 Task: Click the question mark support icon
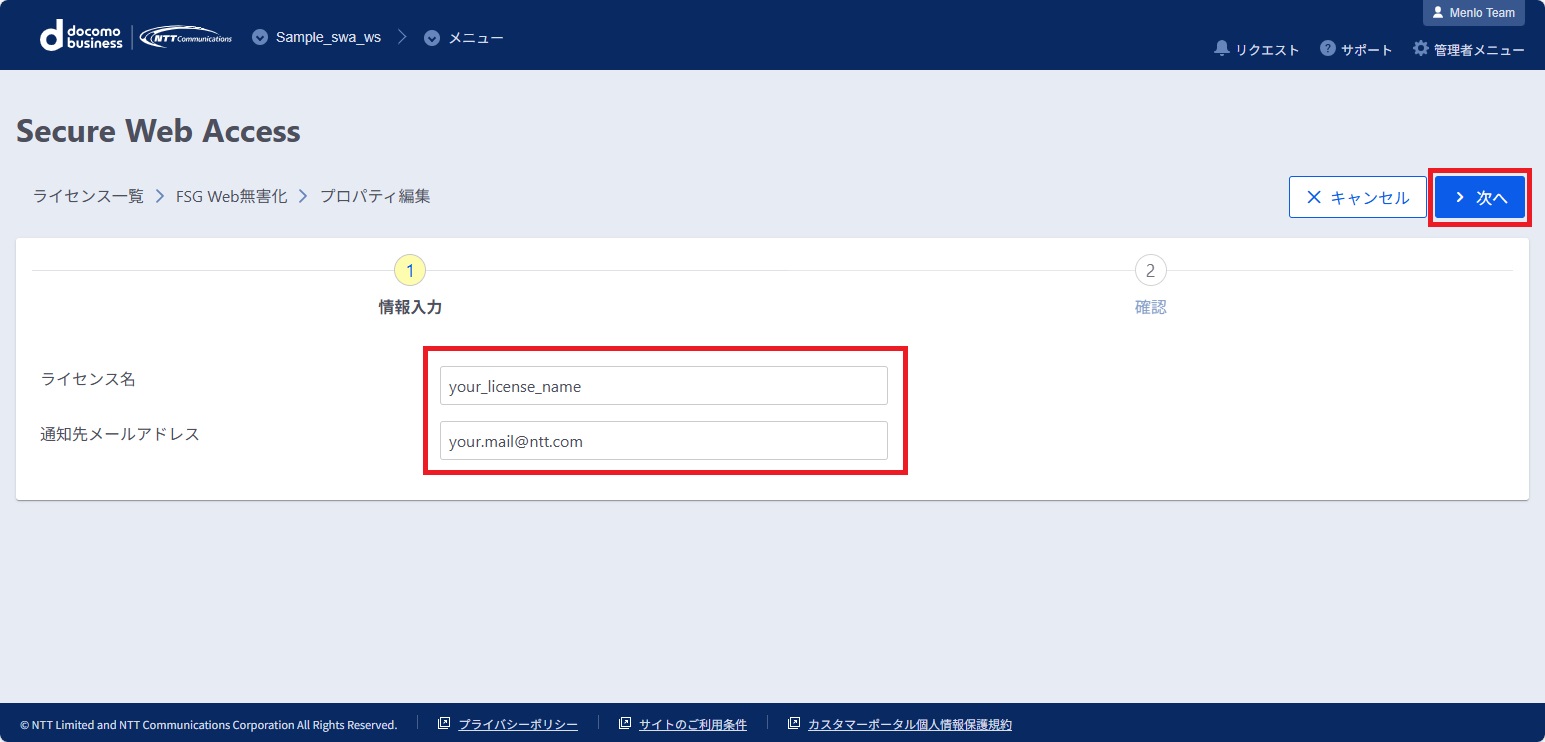point(1328,48)
